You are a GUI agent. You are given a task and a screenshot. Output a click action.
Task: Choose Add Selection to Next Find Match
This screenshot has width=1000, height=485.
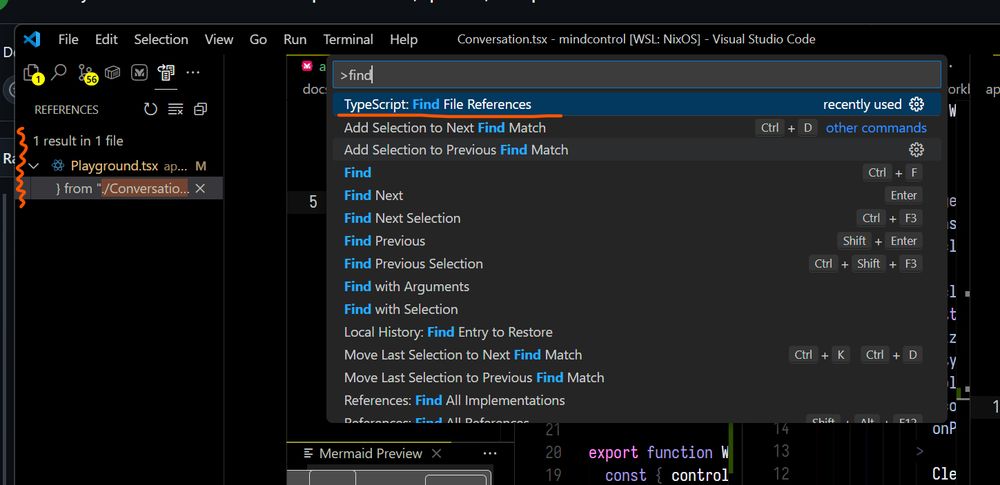pos(636,128)
